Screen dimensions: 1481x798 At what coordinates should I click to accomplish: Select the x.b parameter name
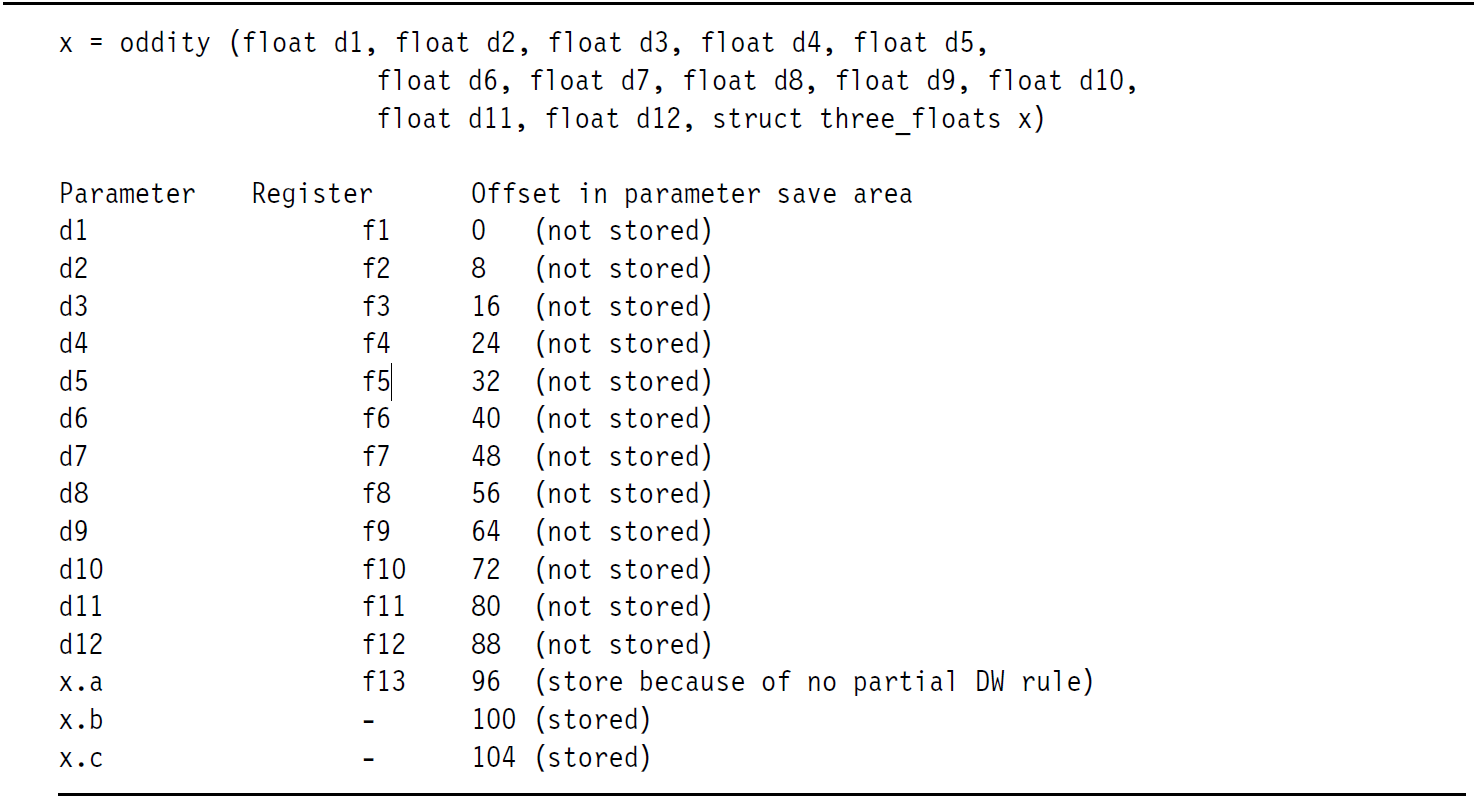click(81, 720)
